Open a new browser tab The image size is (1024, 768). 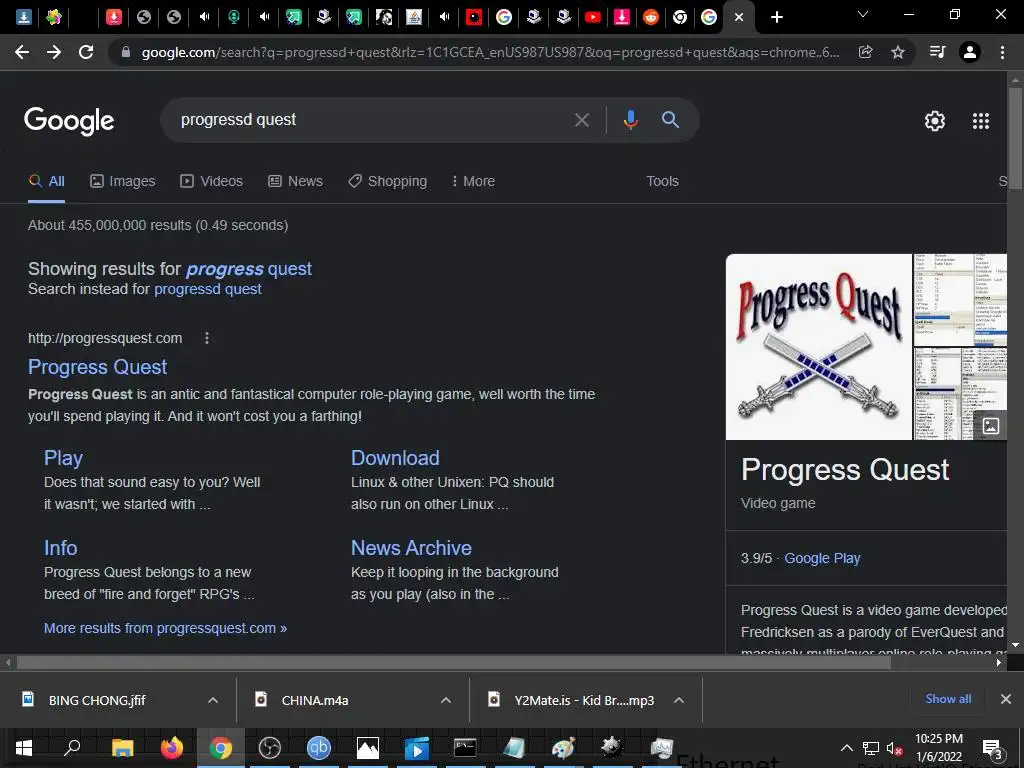tap(776, 17)
